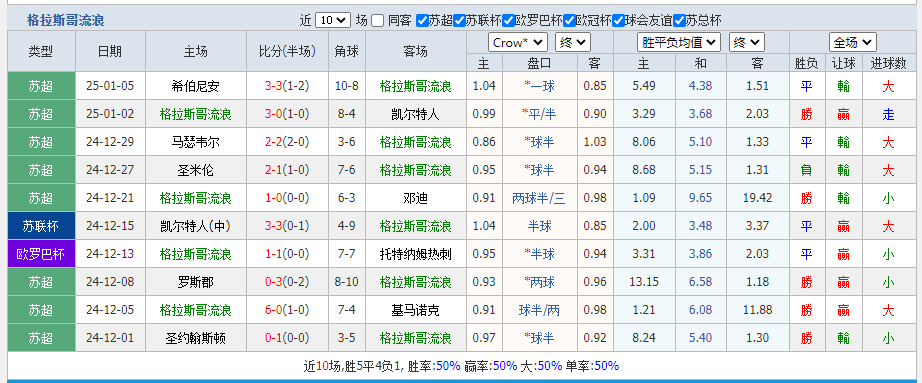Viewport: 922px width, 383px height.
Task: Click the 苏超 tag on the 25-01-05 row
Action: point(41,86)
